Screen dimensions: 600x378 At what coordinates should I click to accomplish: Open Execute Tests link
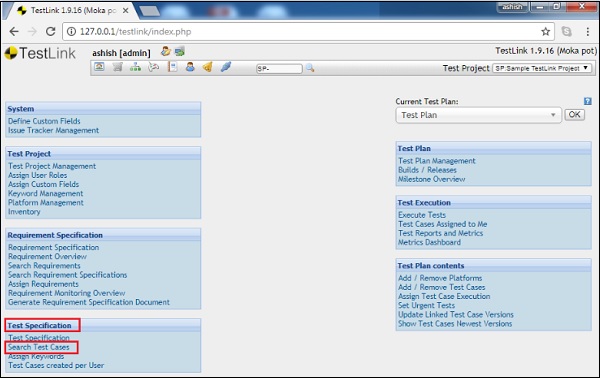(422, 215)
